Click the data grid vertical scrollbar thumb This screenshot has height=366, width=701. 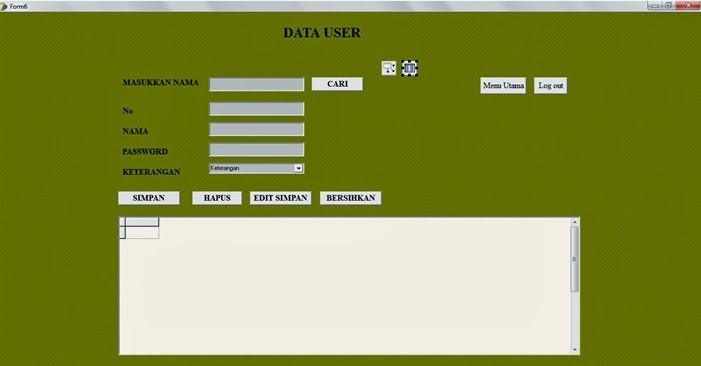[575, 259]
